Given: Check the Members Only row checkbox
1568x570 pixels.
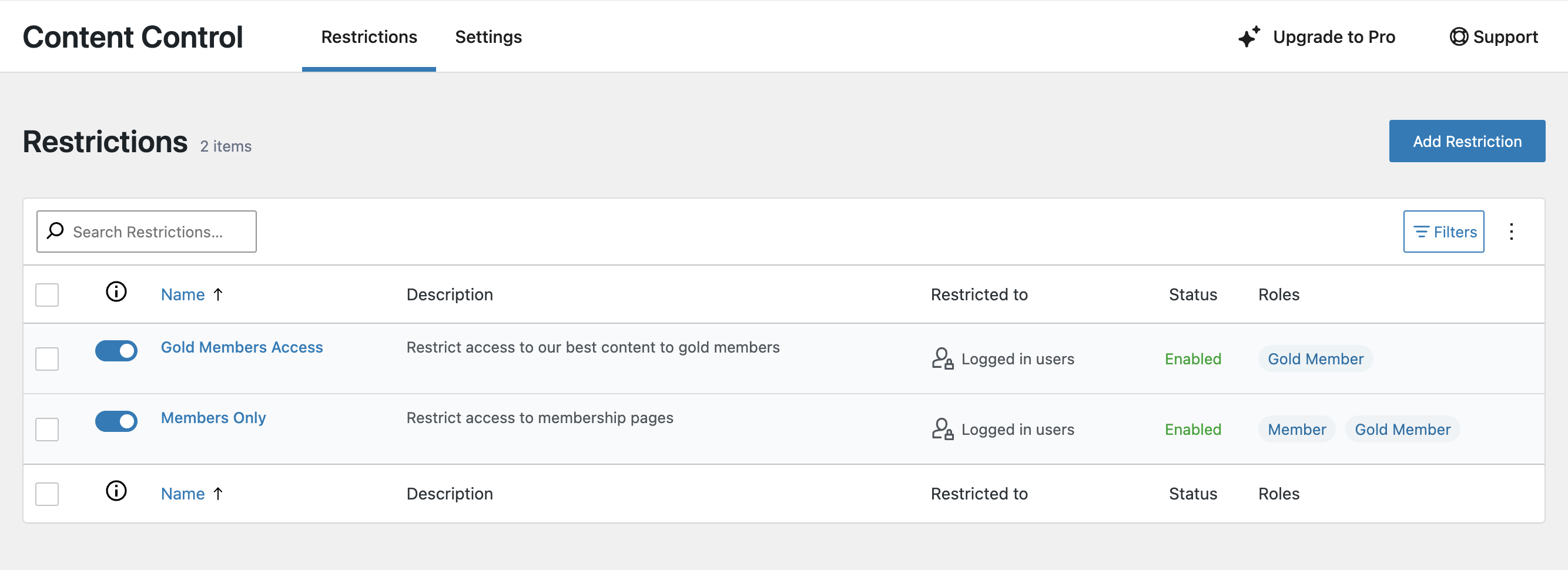Looking at the screenshot, I should click(x=47, y=430).
